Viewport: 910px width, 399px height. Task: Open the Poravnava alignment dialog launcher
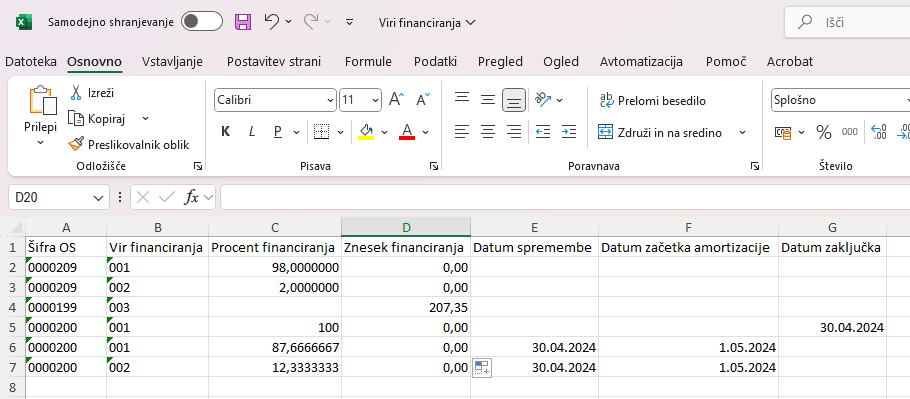[754, 166]
